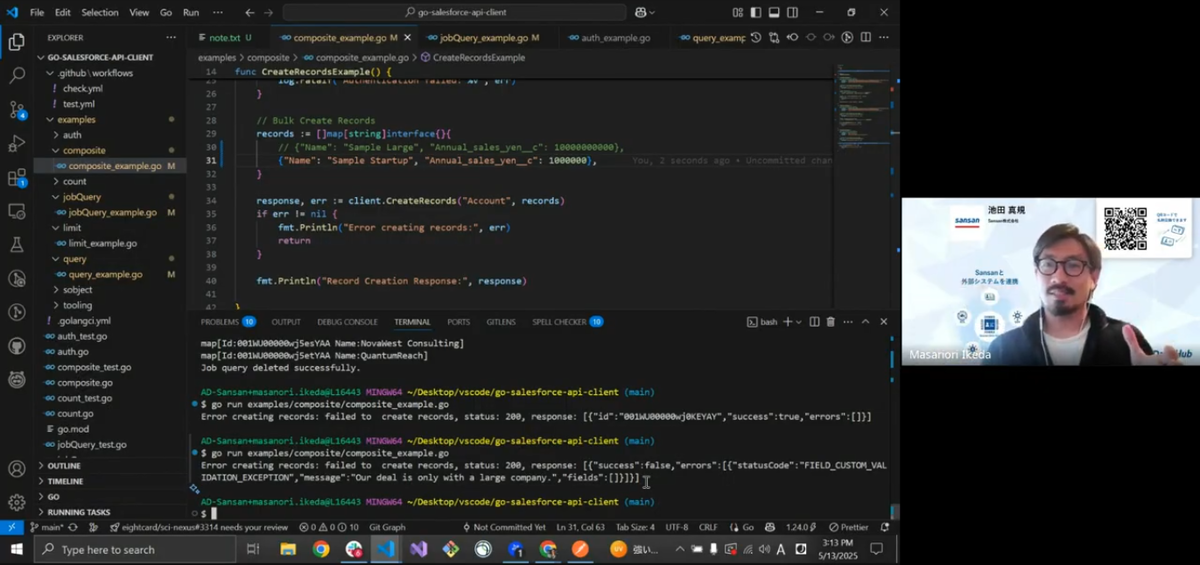The width and height of the screenshot is (1200, 565).
Task: Open the Source Control view
Action: (16, 109)
